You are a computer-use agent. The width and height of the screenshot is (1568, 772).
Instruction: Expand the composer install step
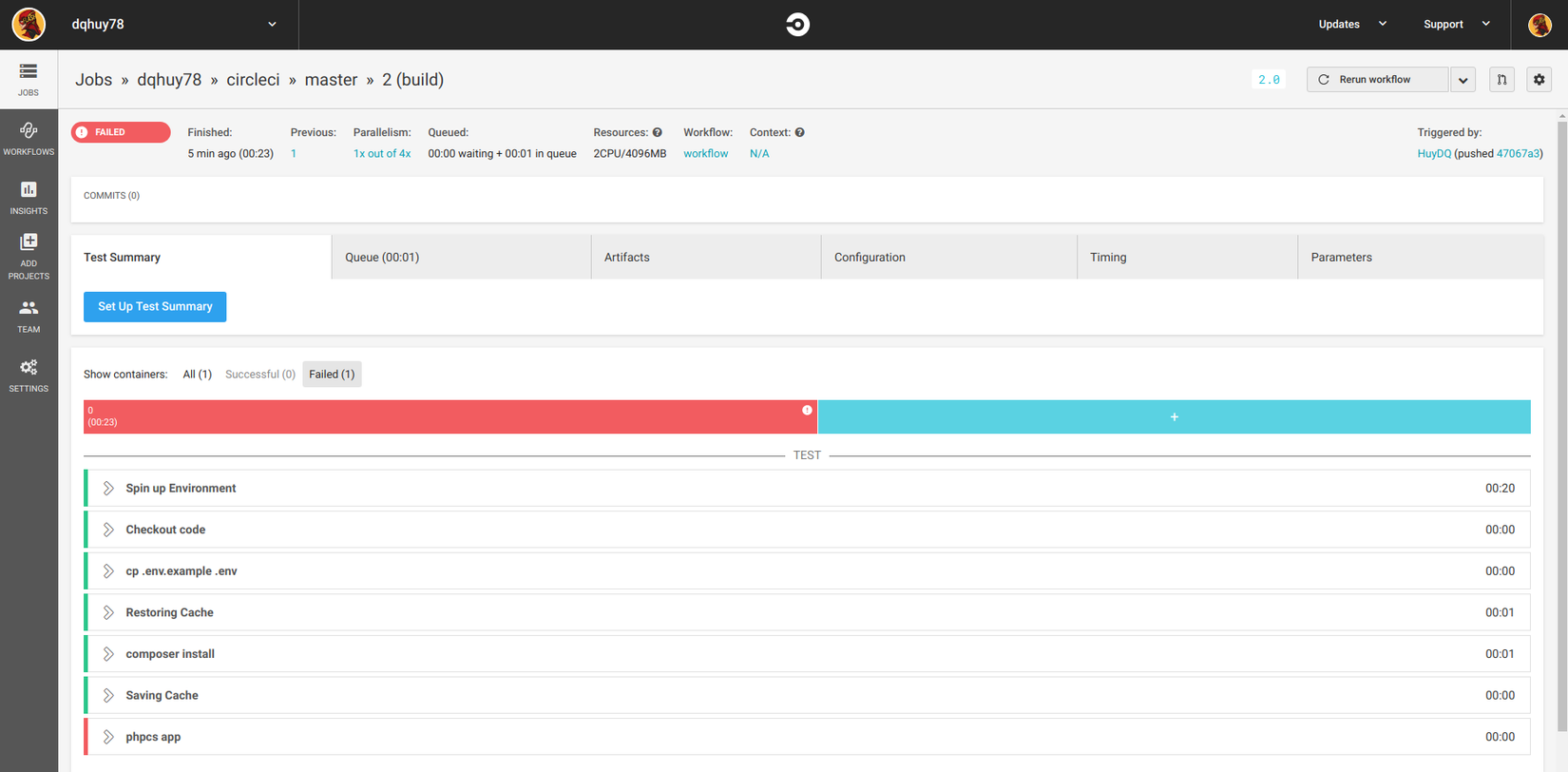point(108,654)
